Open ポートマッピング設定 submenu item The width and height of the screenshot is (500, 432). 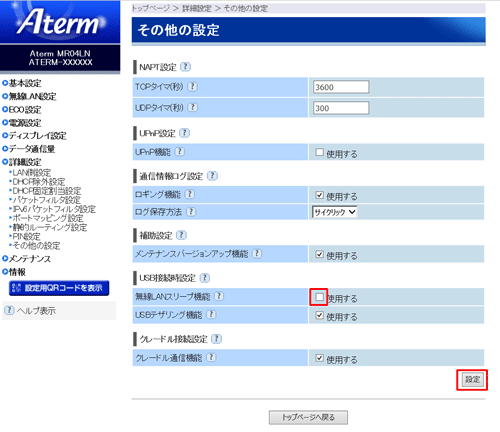point(48,218)
